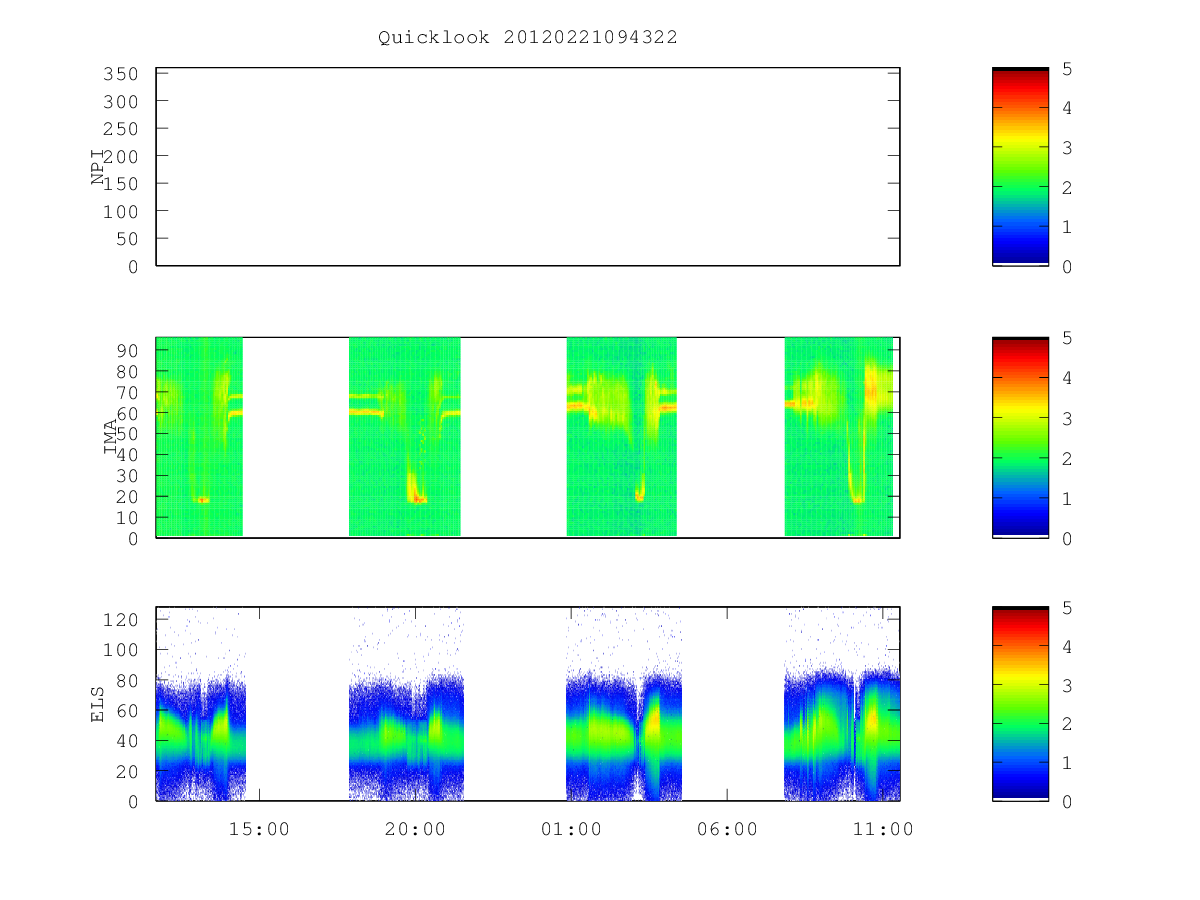Screen dimensions: 1200x900
Task: Click the 11:00 time axis label
Action: [883, 829]
